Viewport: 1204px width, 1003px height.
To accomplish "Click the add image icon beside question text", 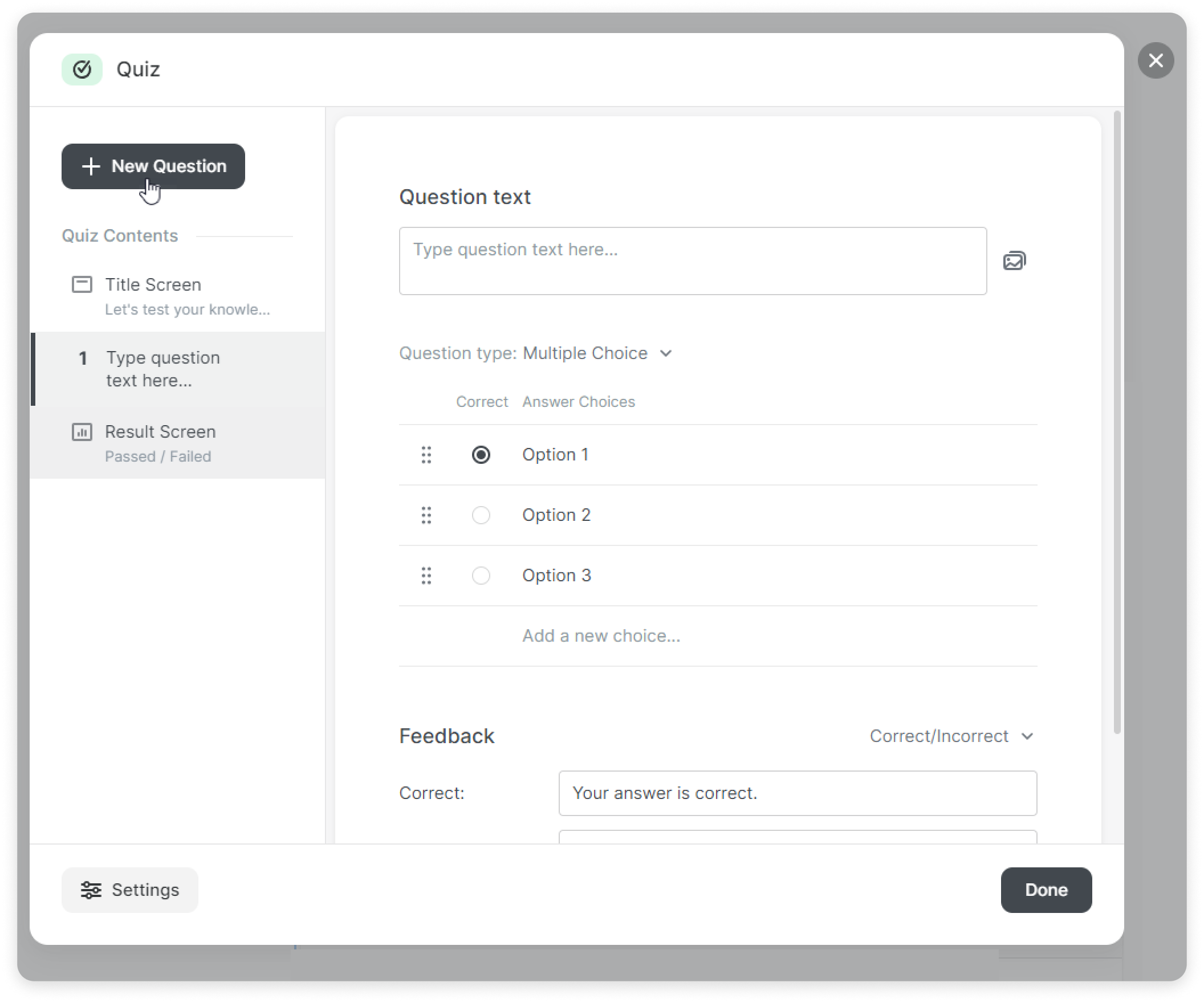I will pos(1014,261).
